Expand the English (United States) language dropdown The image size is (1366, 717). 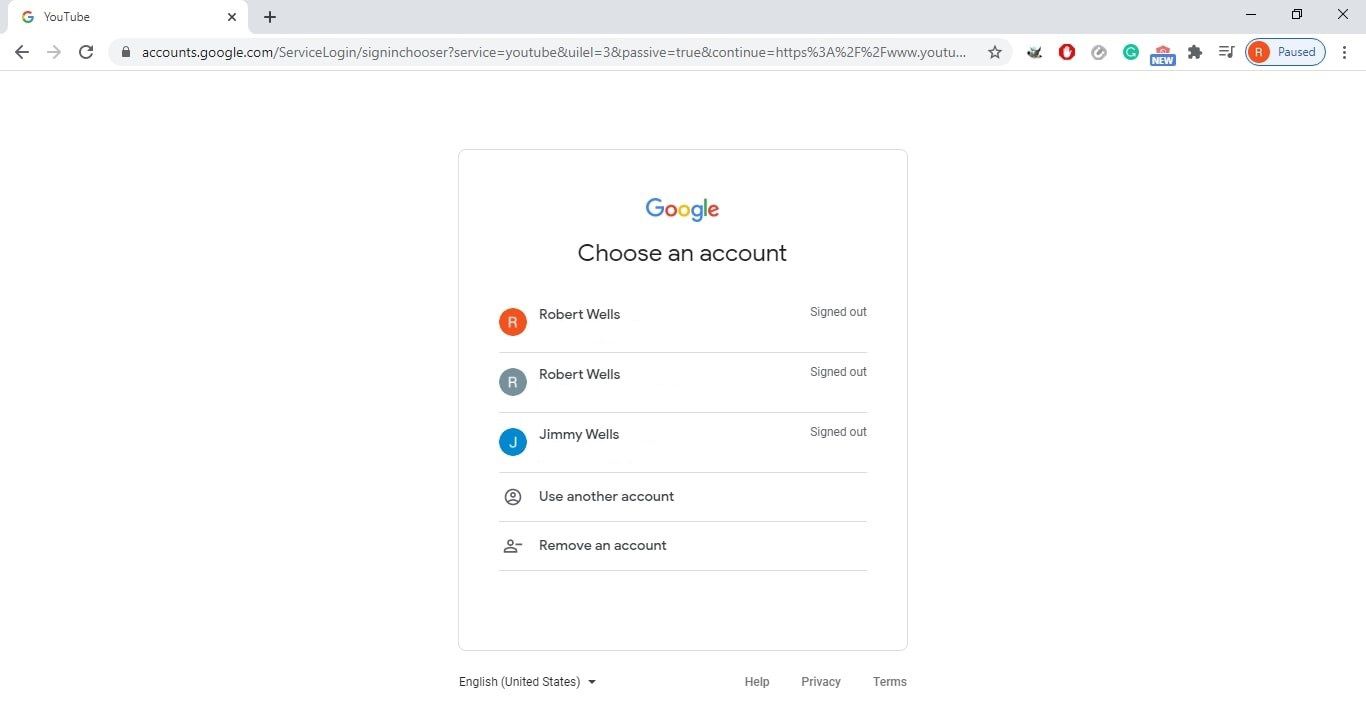[x=527, y=682]
